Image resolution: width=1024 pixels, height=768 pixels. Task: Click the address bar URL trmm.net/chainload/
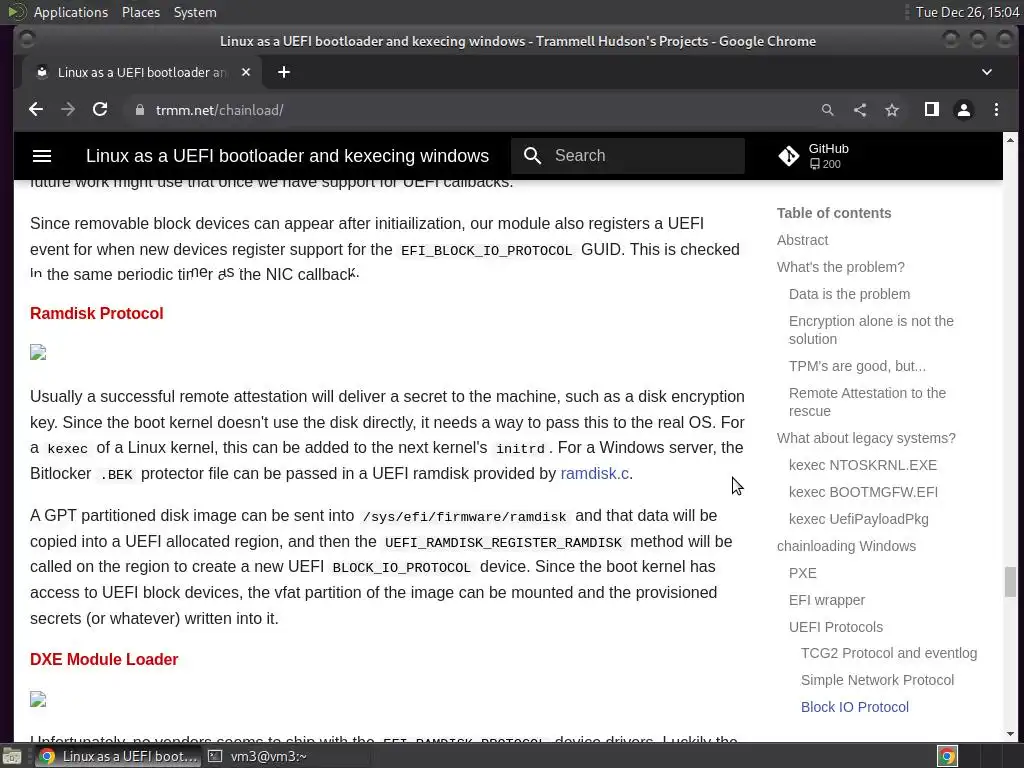(x=219, y=110)
